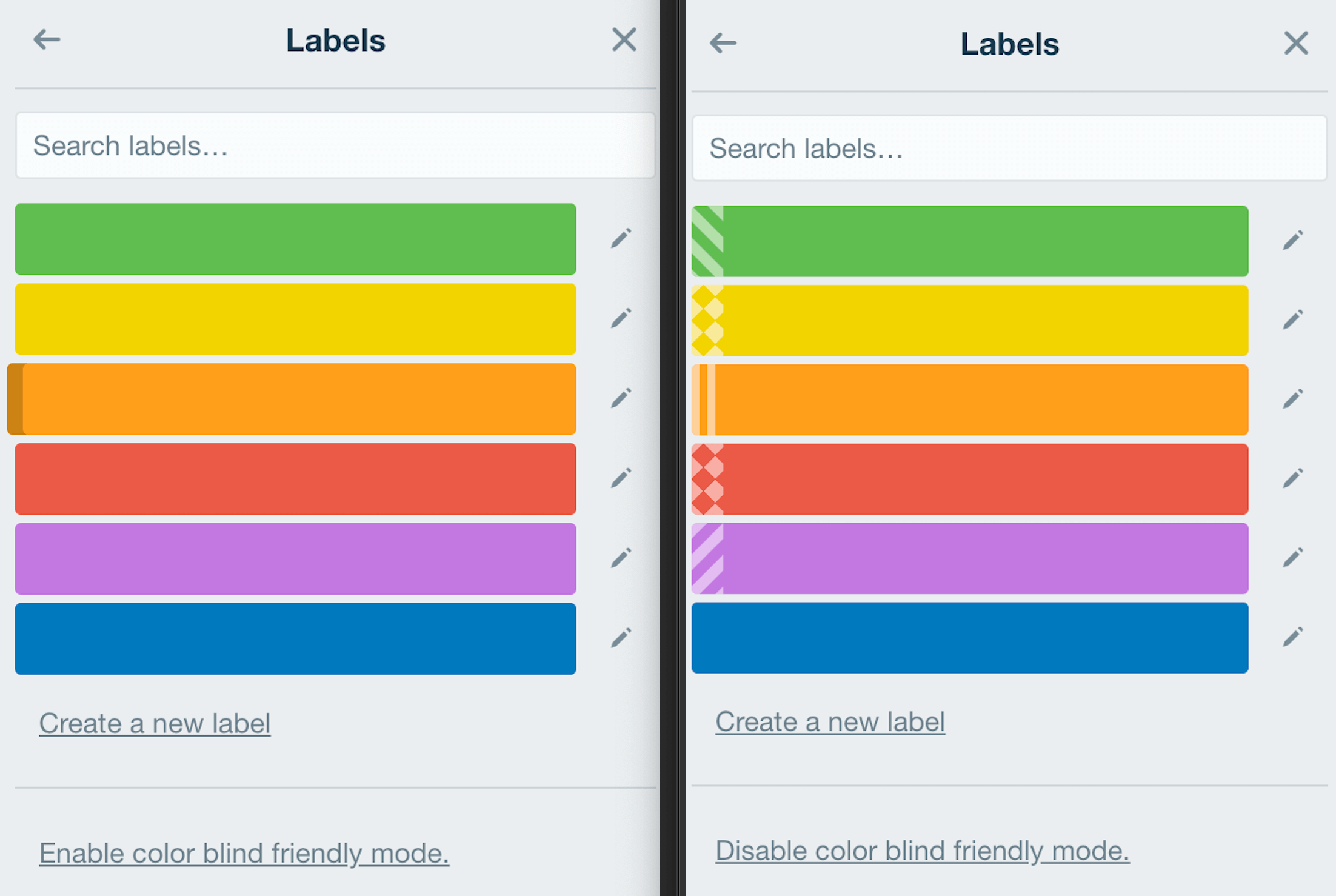Disable color blind friendly mode
The width and height of the screenshot is (1336, 896).
coord(922,850)
